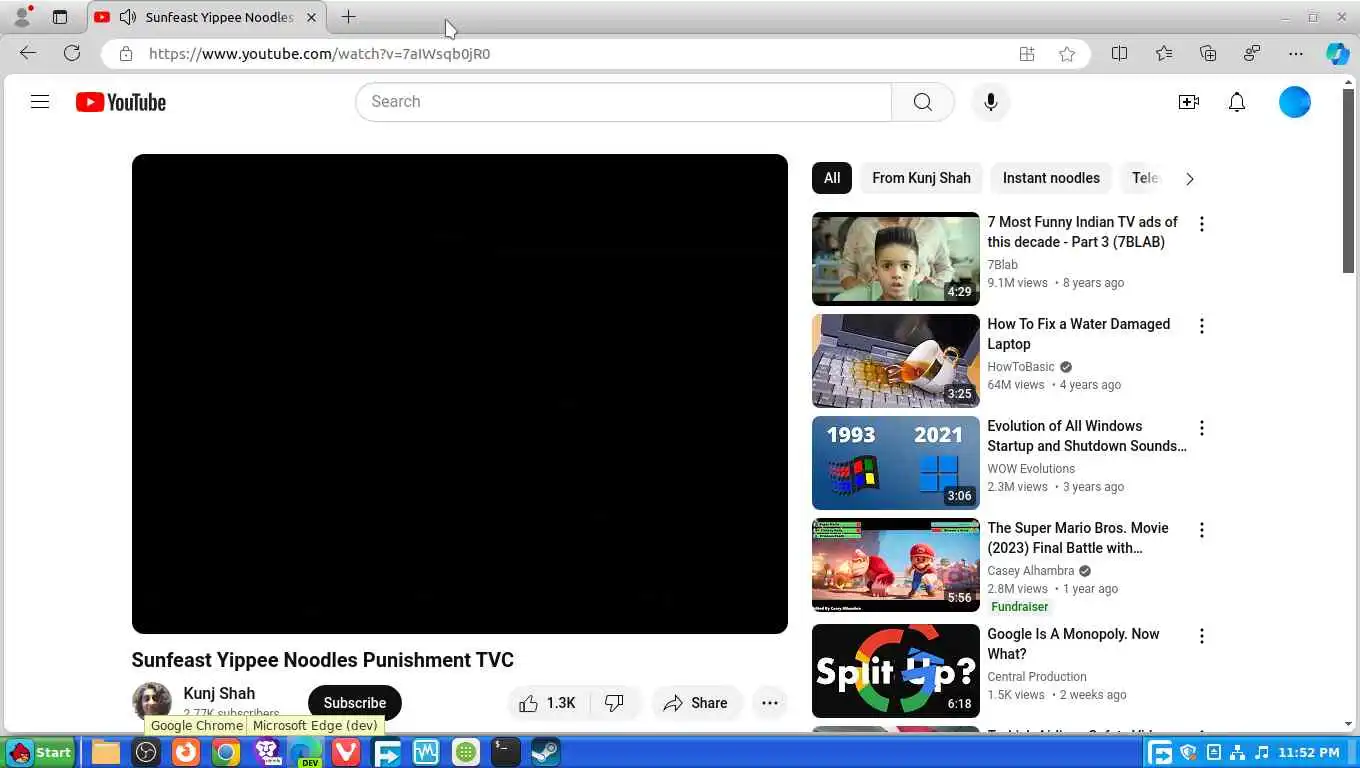The height and width of the screenshot is (768, 1360).
Task: Close the Sunfeast Yippee Noodles tab
Action: point(311,17)
